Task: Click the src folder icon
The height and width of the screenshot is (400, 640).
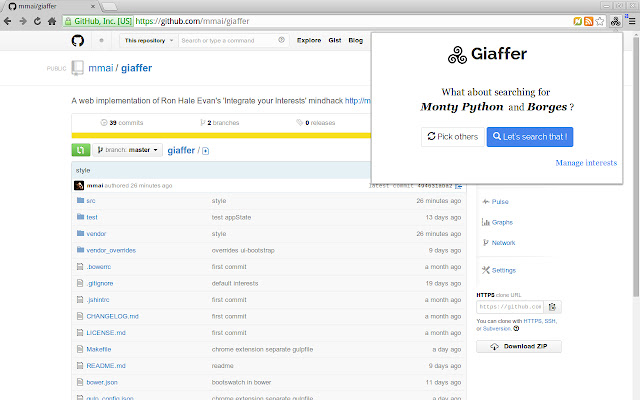Action: point(80,200)
